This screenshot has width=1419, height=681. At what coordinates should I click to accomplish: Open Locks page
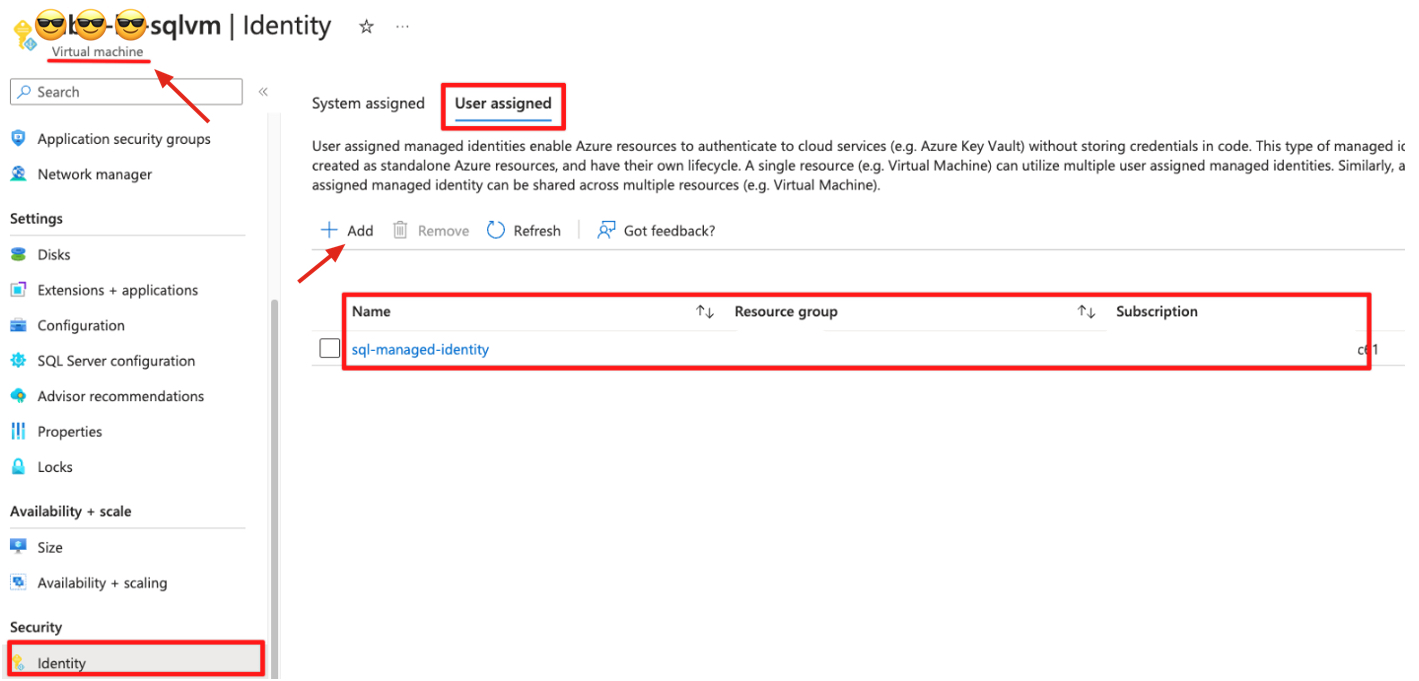[x=55, y=467]
